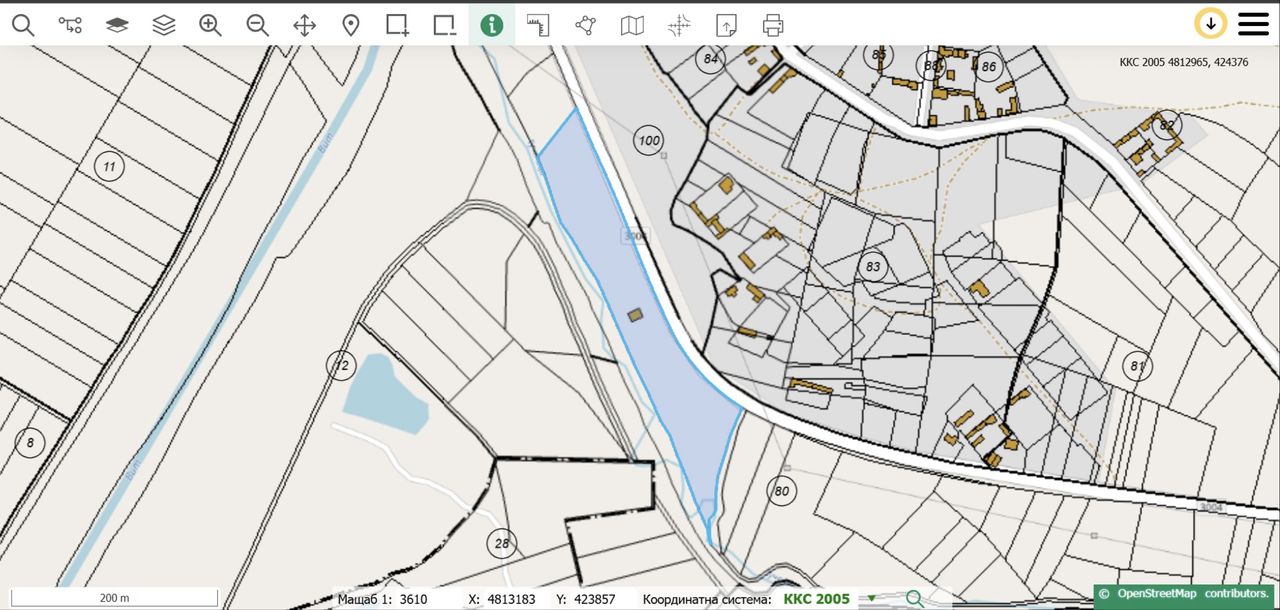Click cadastral block label 100
The width and height of the screenshot is (1280, 610).
(649, 140)
